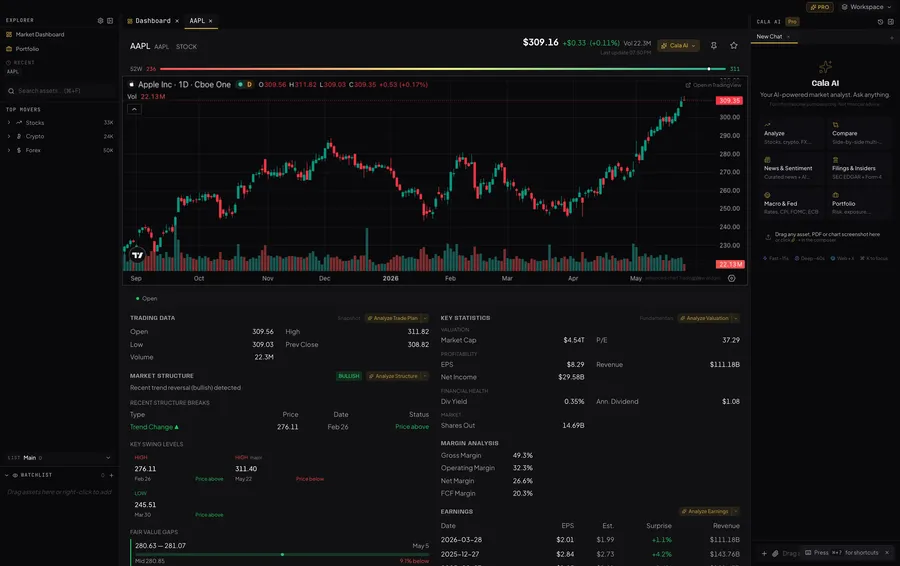Select Deep mode in Cala AI
This screenshot has width=900, height=566.
pos(809,258)
